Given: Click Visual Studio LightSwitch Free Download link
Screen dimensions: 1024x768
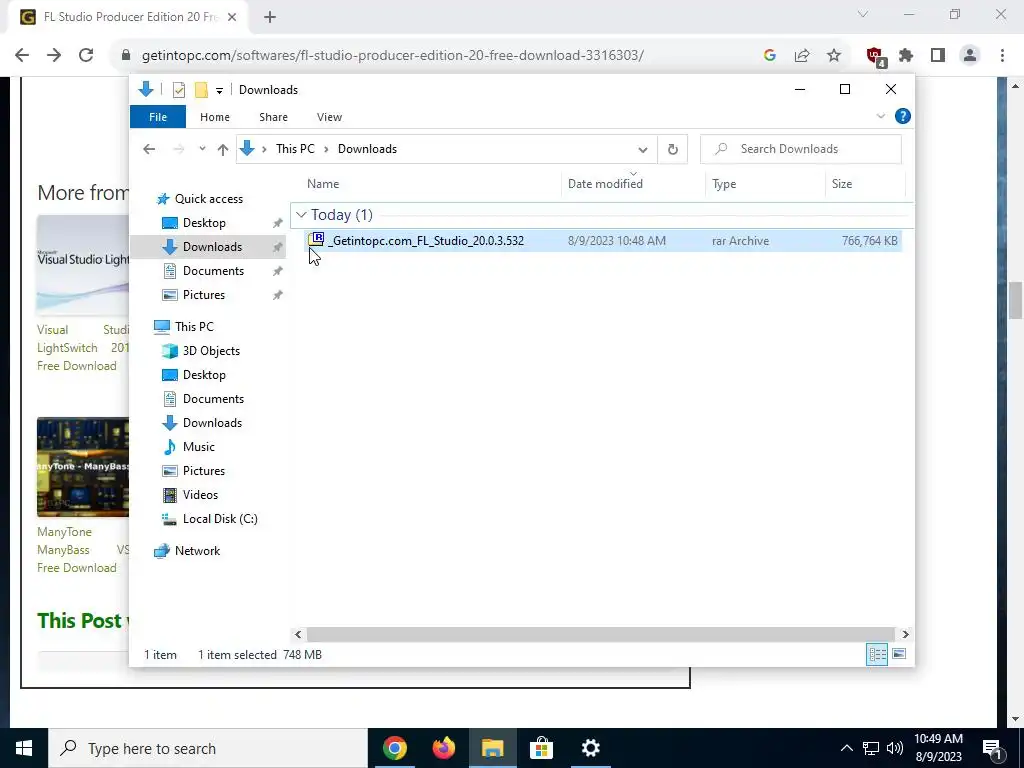Looking at the screenshot, I should [x=83, y=348].
